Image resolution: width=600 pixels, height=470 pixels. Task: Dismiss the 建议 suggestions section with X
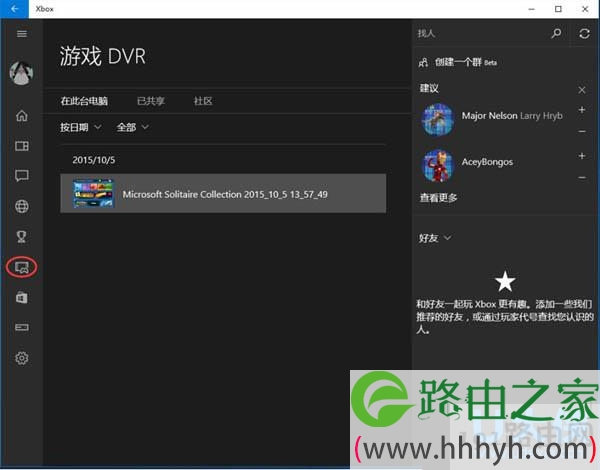[x=582, y=90]
